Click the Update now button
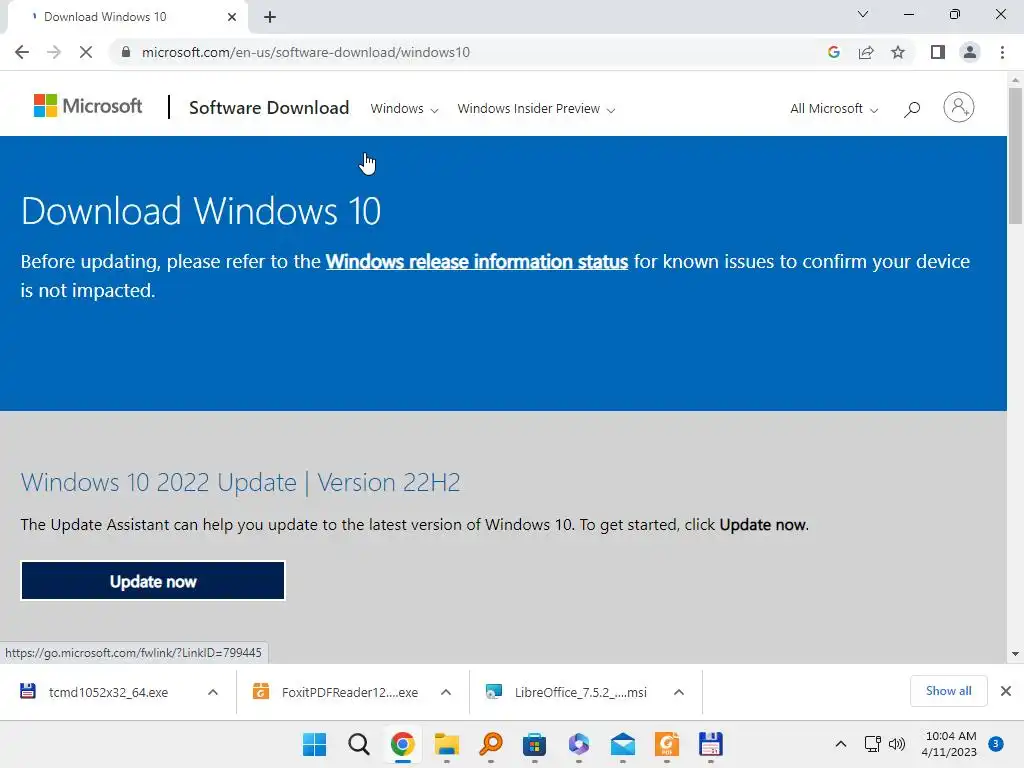This screenshot has height=768, width=1024. tap(153, 581)
